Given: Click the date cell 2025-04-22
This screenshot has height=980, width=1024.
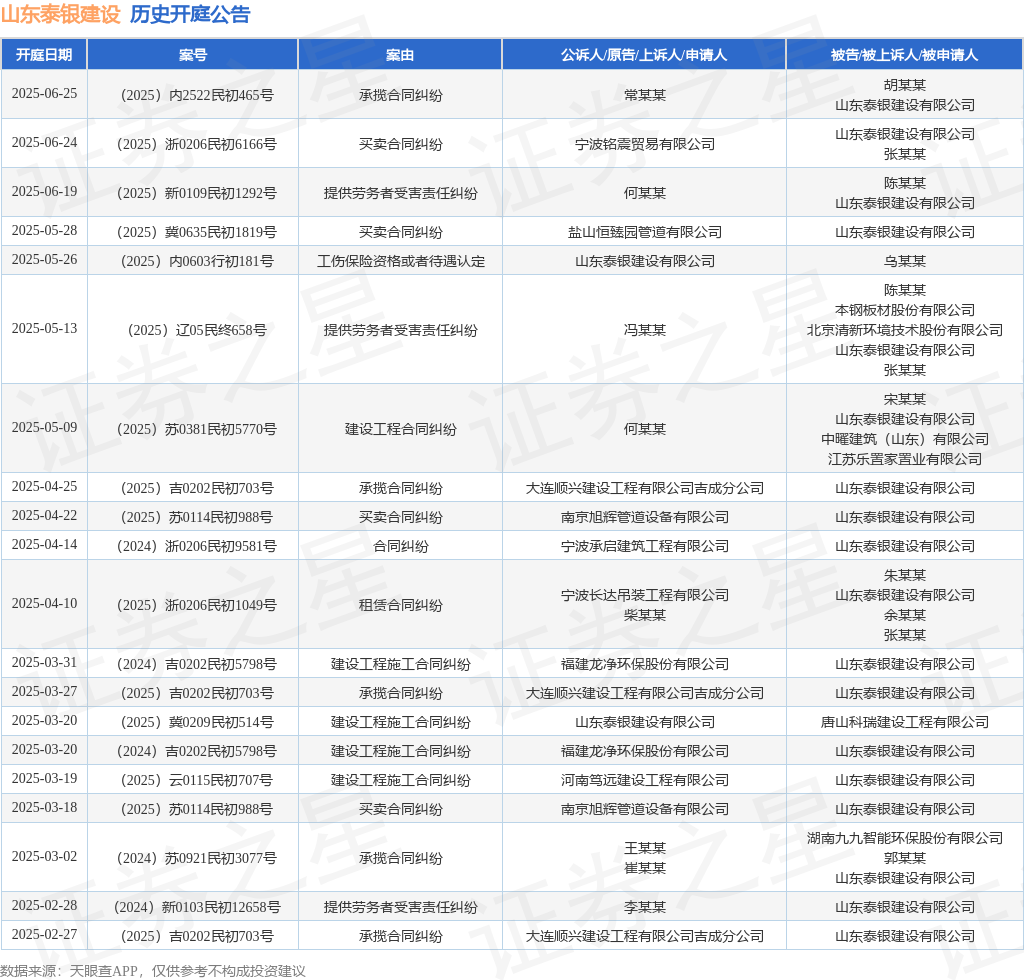Looking at the screenshot, I should [x=44, y=515].
